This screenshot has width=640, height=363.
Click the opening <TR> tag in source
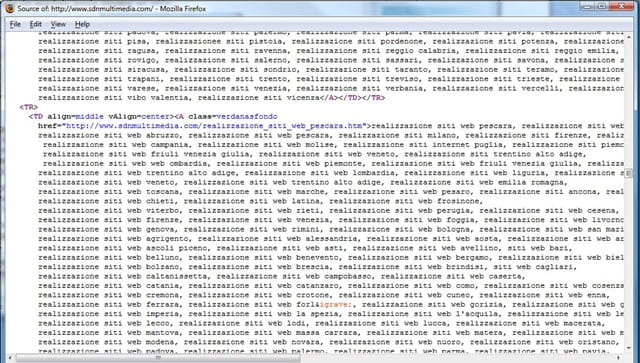pos(29,107)
